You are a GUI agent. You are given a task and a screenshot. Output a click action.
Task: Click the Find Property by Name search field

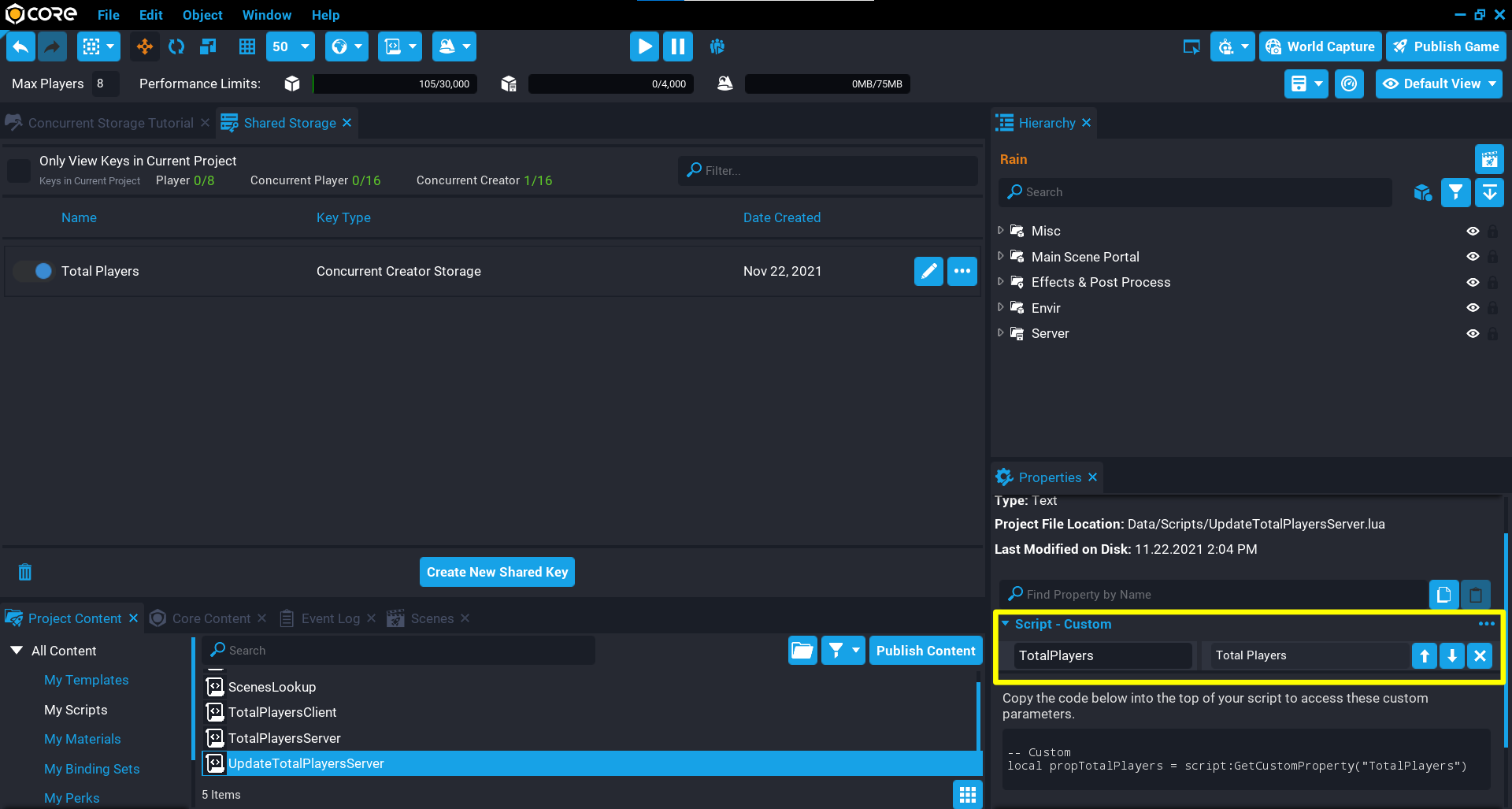[x=1213, y=594]
